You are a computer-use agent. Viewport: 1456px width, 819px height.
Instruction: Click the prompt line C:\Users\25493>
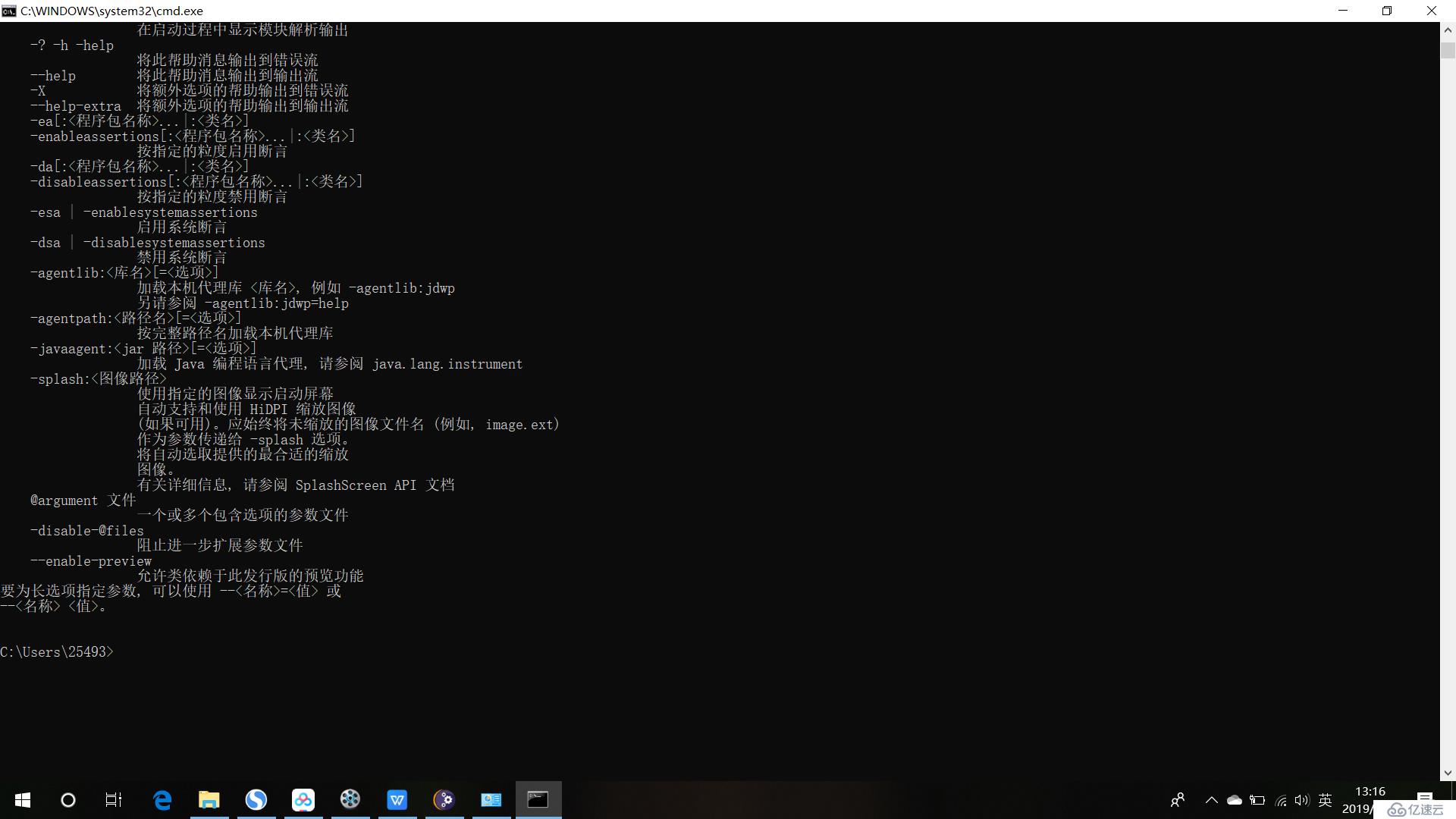(x=57, y=652)
